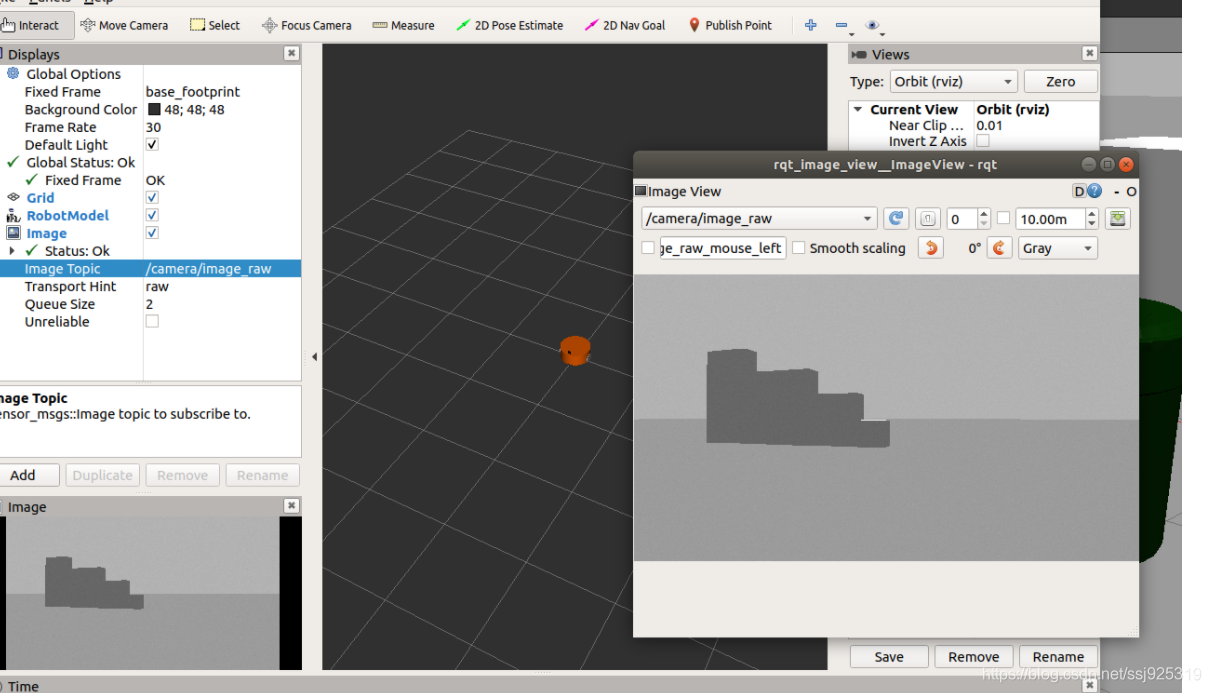The height and width of the screenshot is (693, 1211).
Task: Toggle the mouse_left topic publish checkbox
Action: (648, 248)
